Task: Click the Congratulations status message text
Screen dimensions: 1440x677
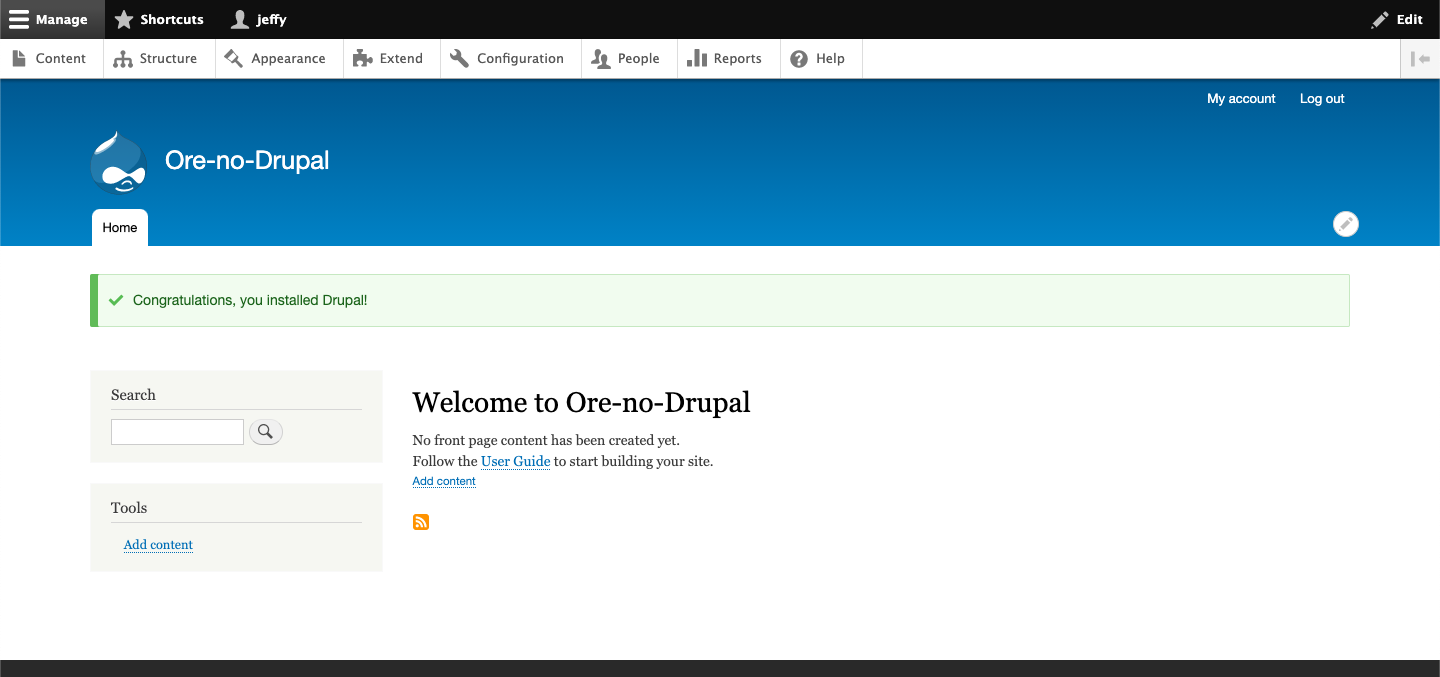Action: pyautogui.click(x=250, y=300)
